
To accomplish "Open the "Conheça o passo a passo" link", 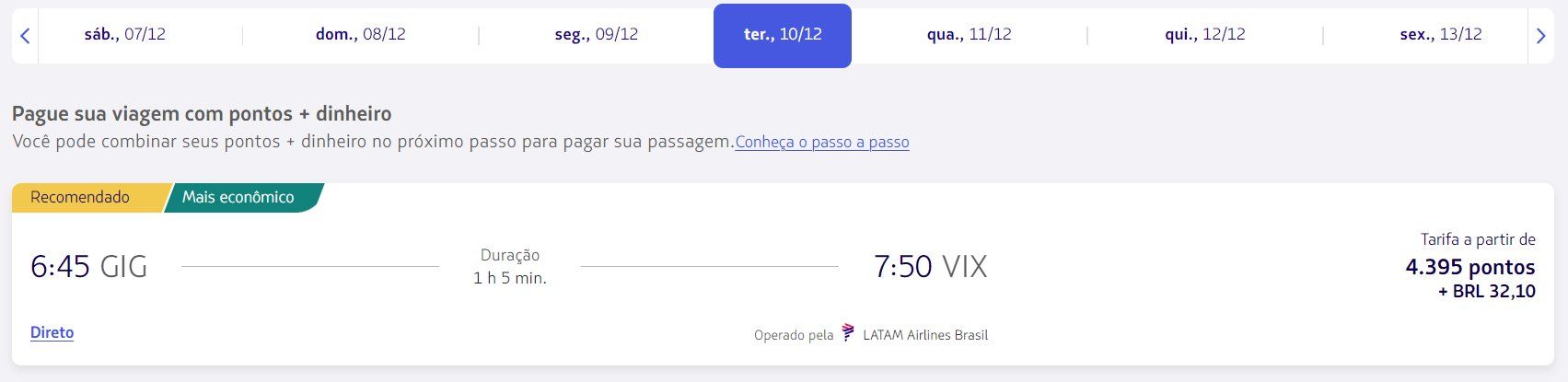I will point(822,142).
